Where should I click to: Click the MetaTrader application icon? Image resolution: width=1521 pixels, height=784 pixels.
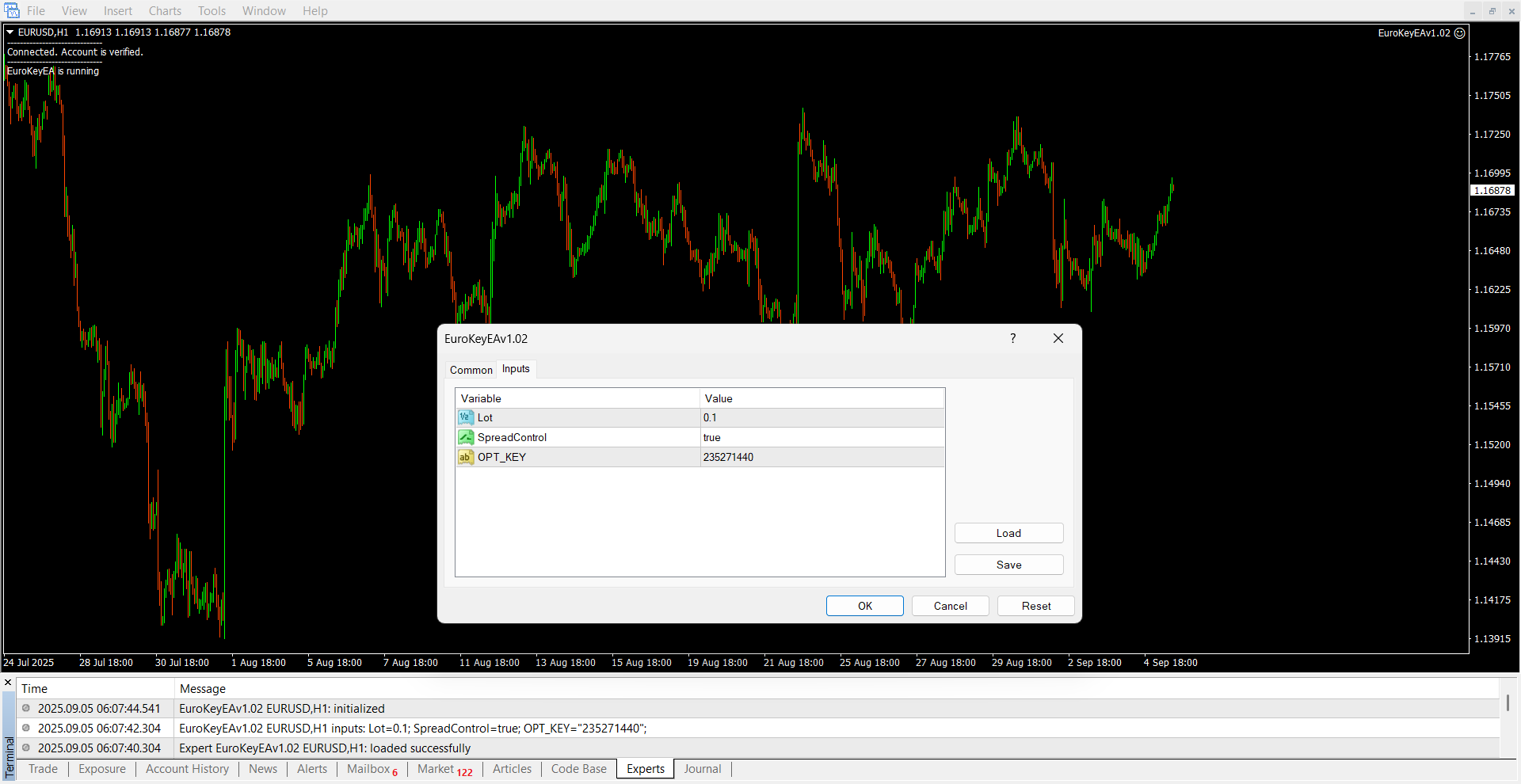tap(11, 10)
